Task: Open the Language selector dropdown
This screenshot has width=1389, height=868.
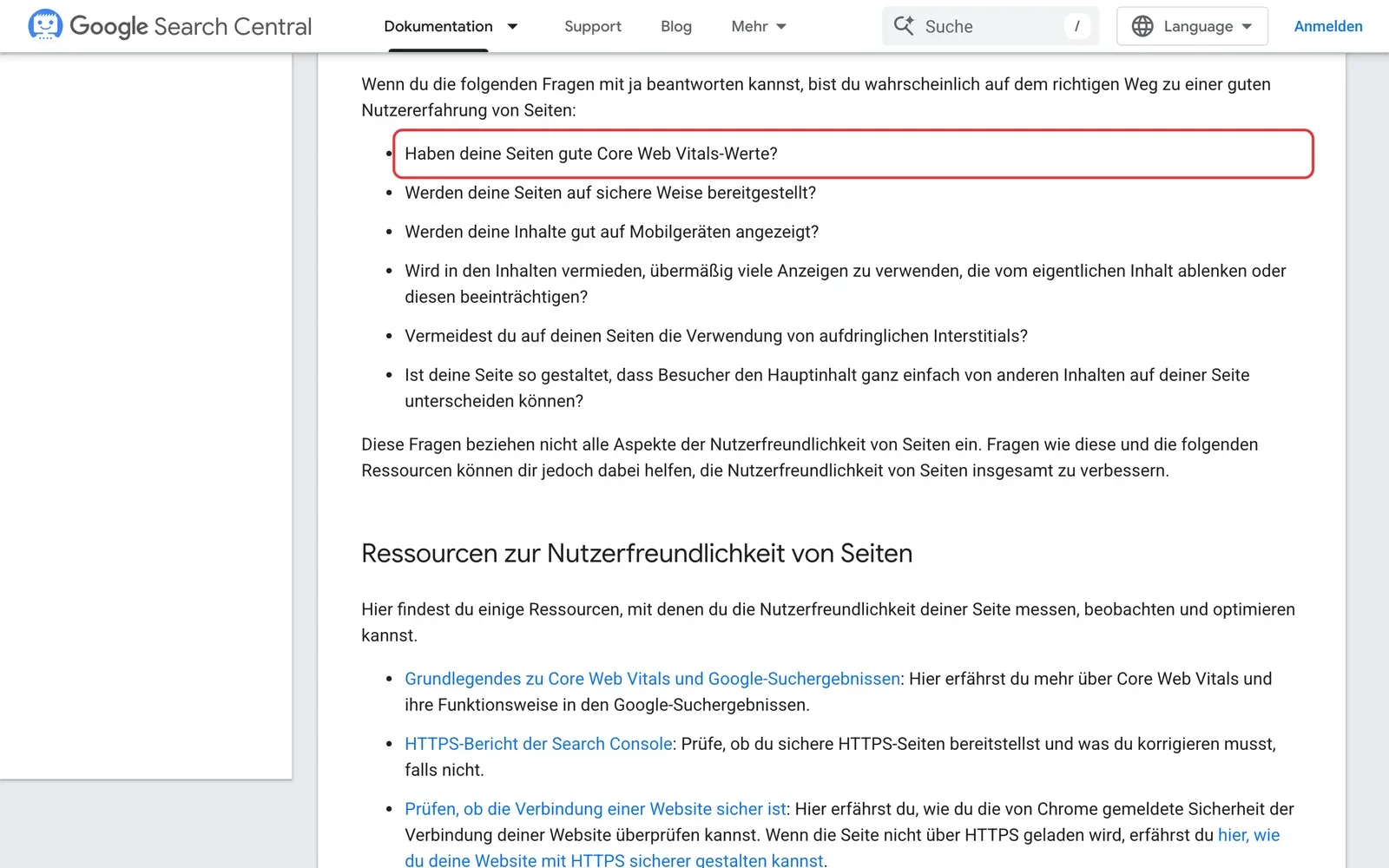Action: tap(1192, 26)
